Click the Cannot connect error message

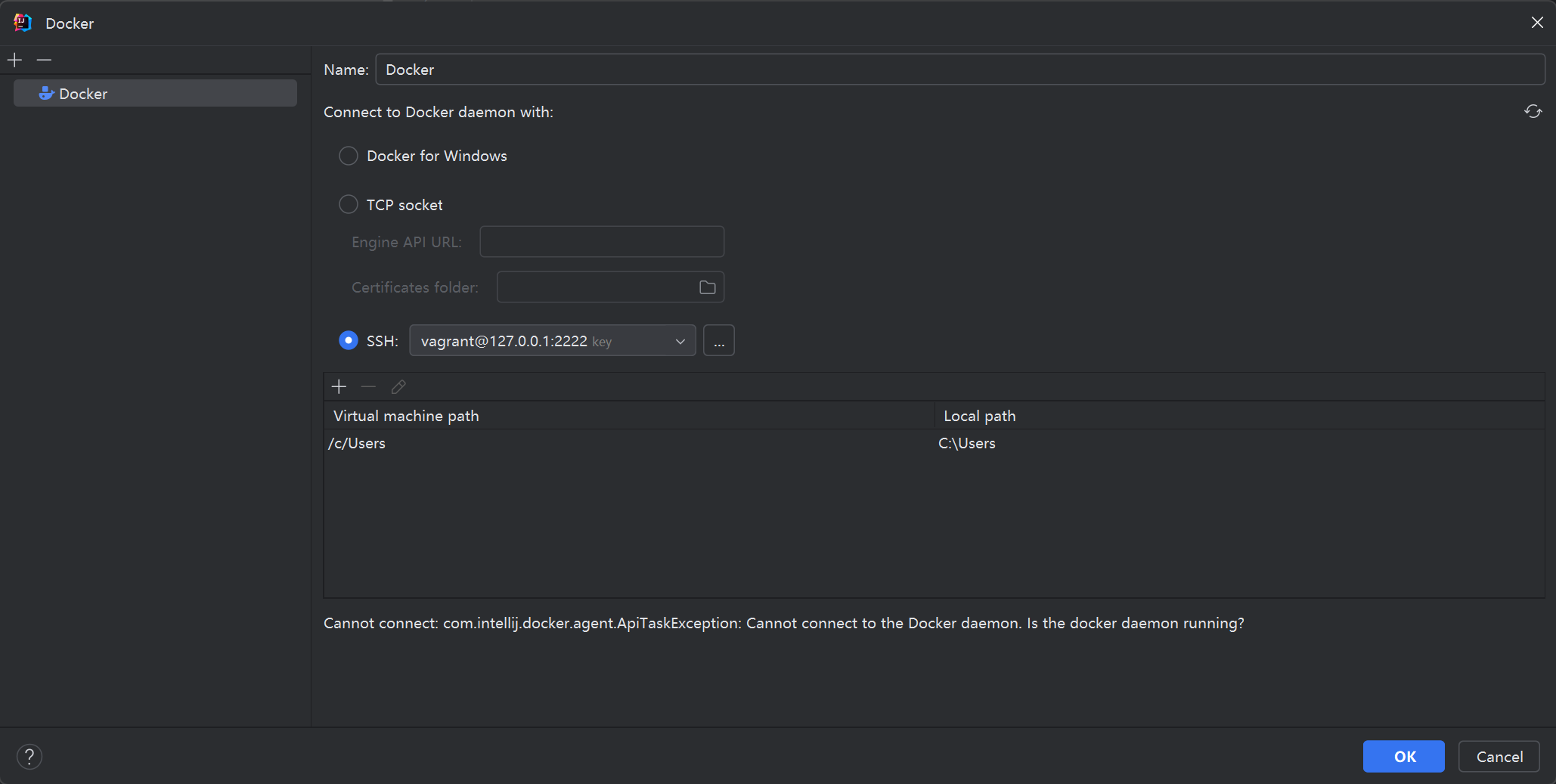[784, 623]
